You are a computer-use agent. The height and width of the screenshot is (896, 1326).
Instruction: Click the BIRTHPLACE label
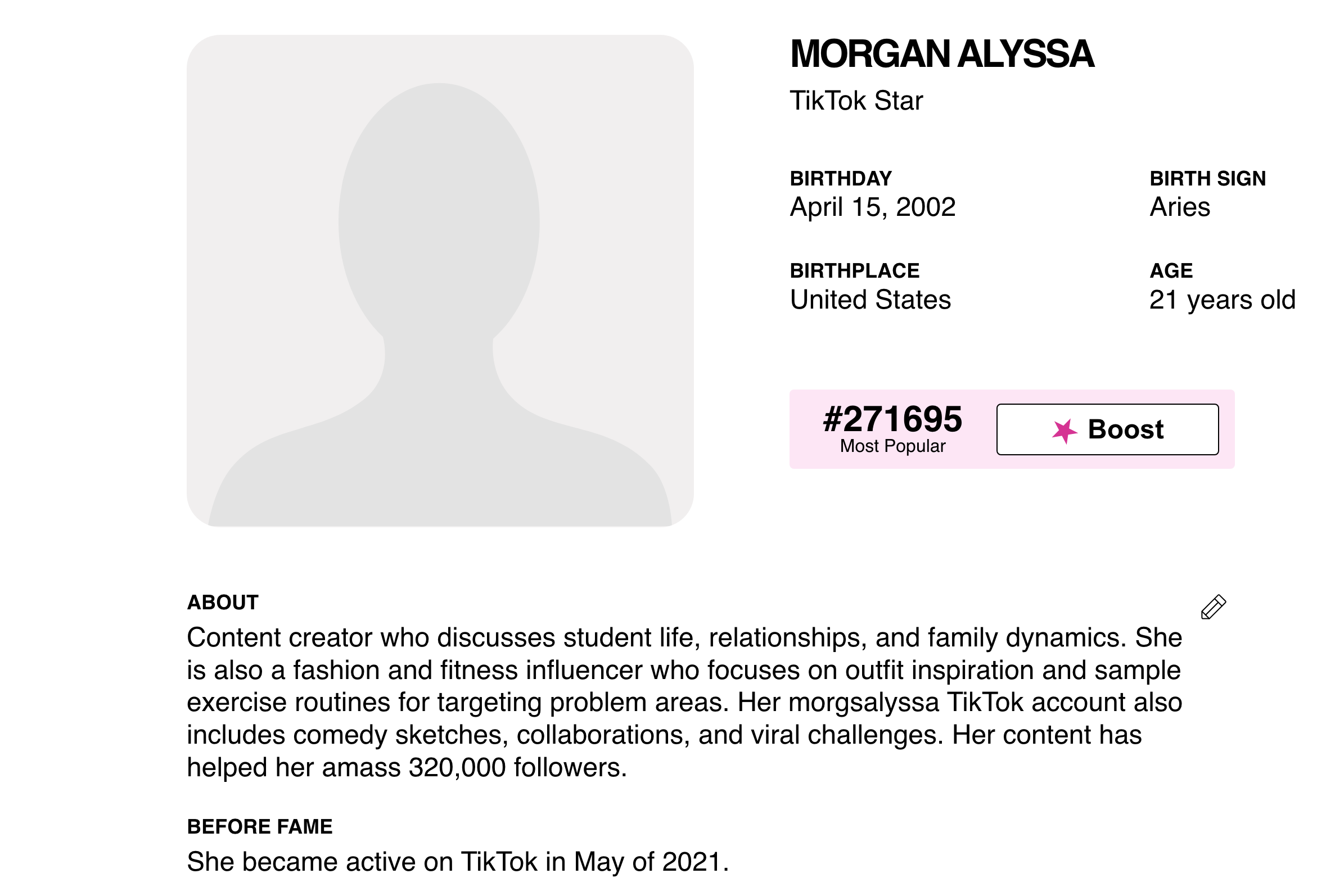(x=854, y=270)
